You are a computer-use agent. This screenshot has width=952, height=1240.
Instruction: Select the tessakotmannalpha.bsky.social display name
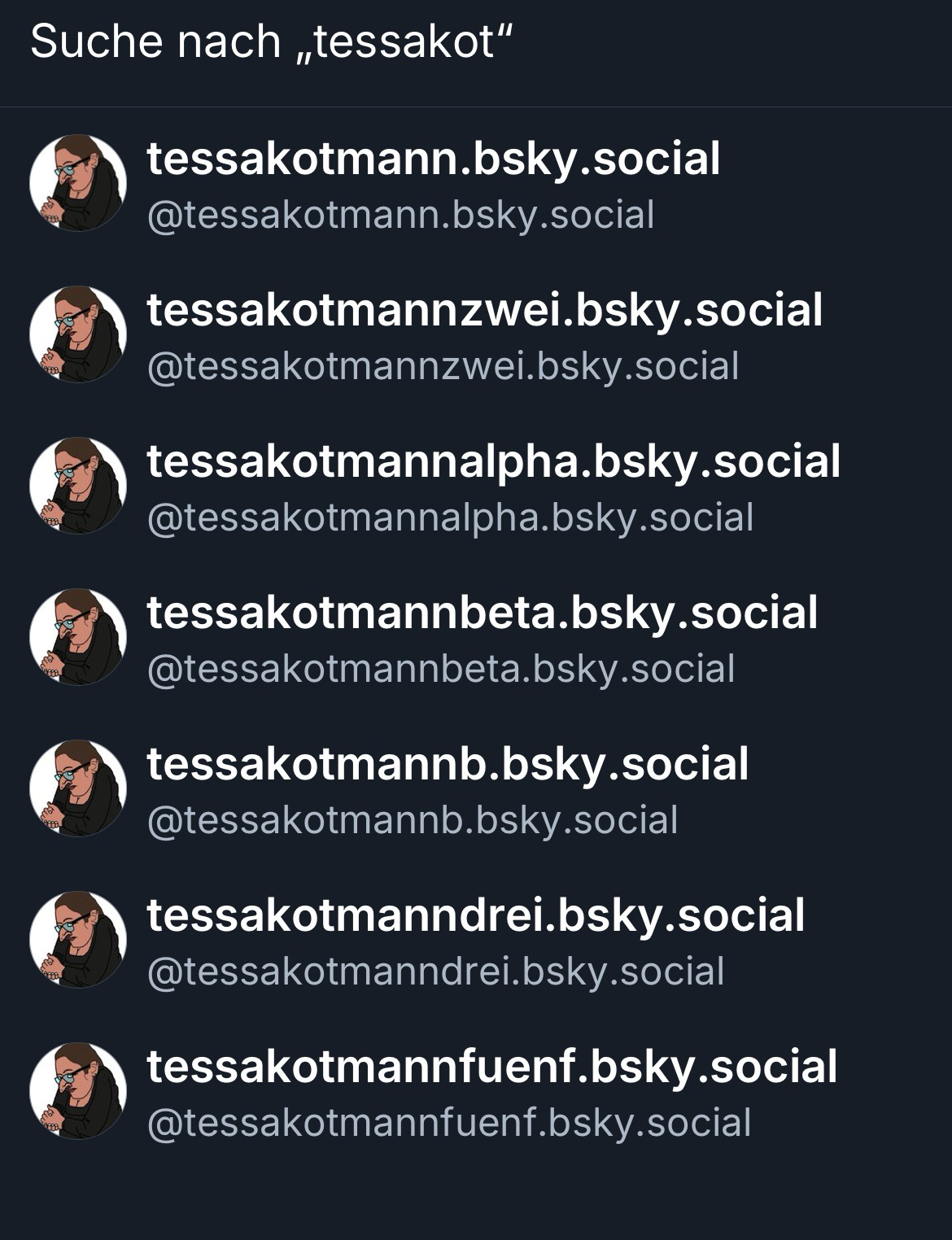(493, 462)
